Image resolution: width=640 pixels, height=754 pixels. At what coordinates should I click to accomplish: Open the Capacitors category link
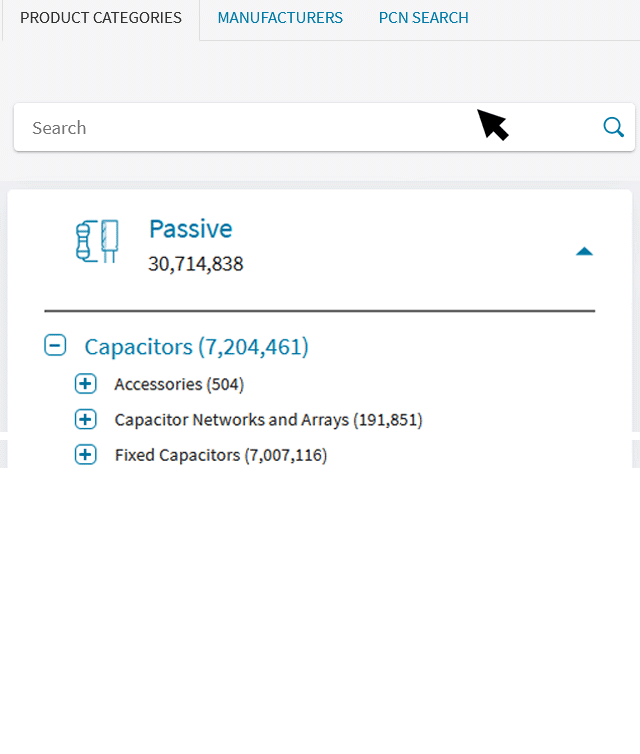tap(138, 347)
